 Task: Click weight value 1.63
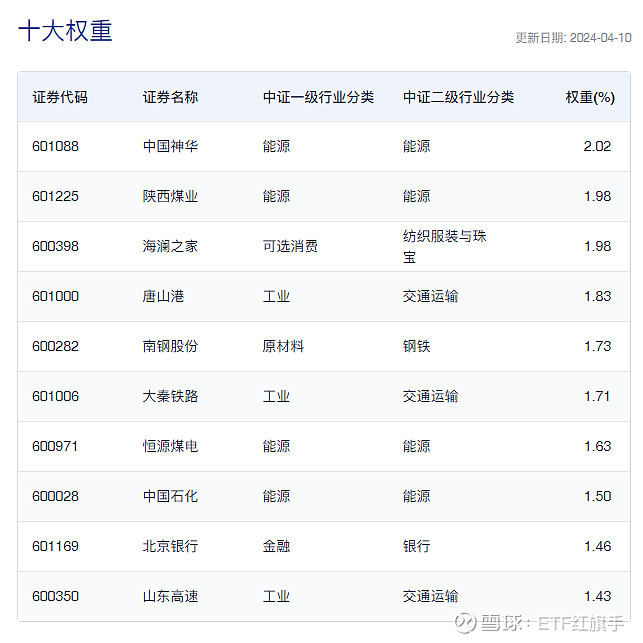tap(597, 447)
